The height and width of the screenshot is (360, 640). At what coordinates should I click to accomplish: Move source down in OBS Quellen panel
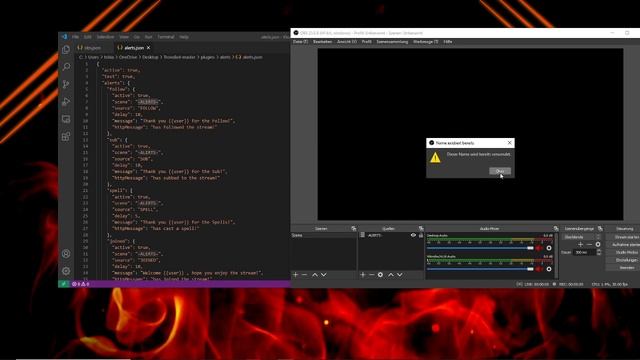[400, 275]
